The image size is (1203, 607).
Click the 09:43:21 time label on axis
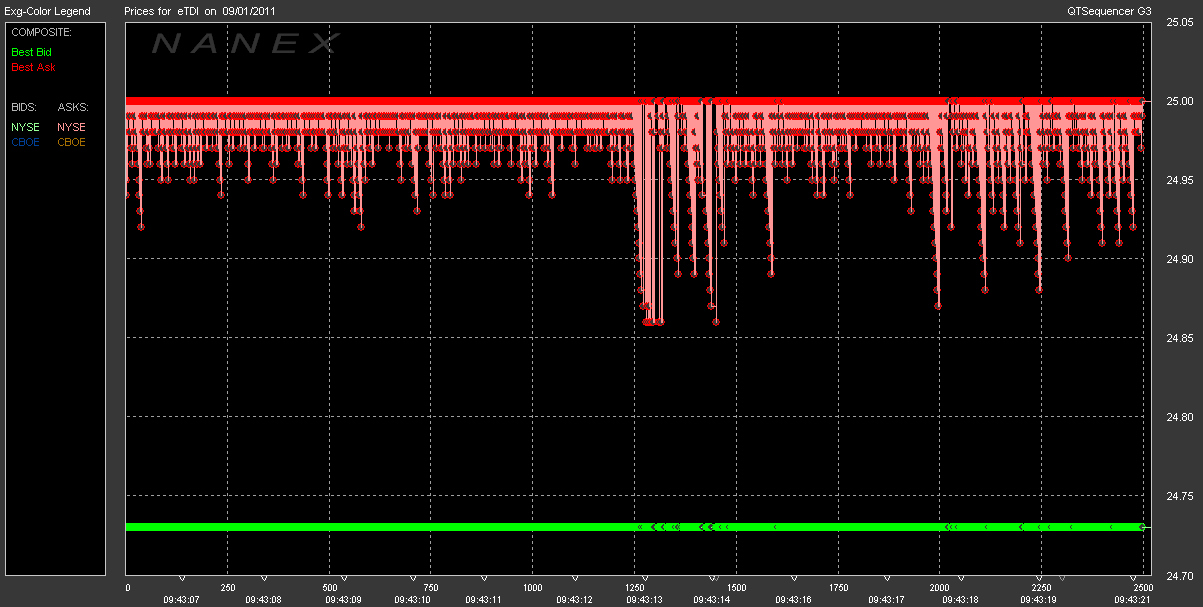pos(1122,599)
